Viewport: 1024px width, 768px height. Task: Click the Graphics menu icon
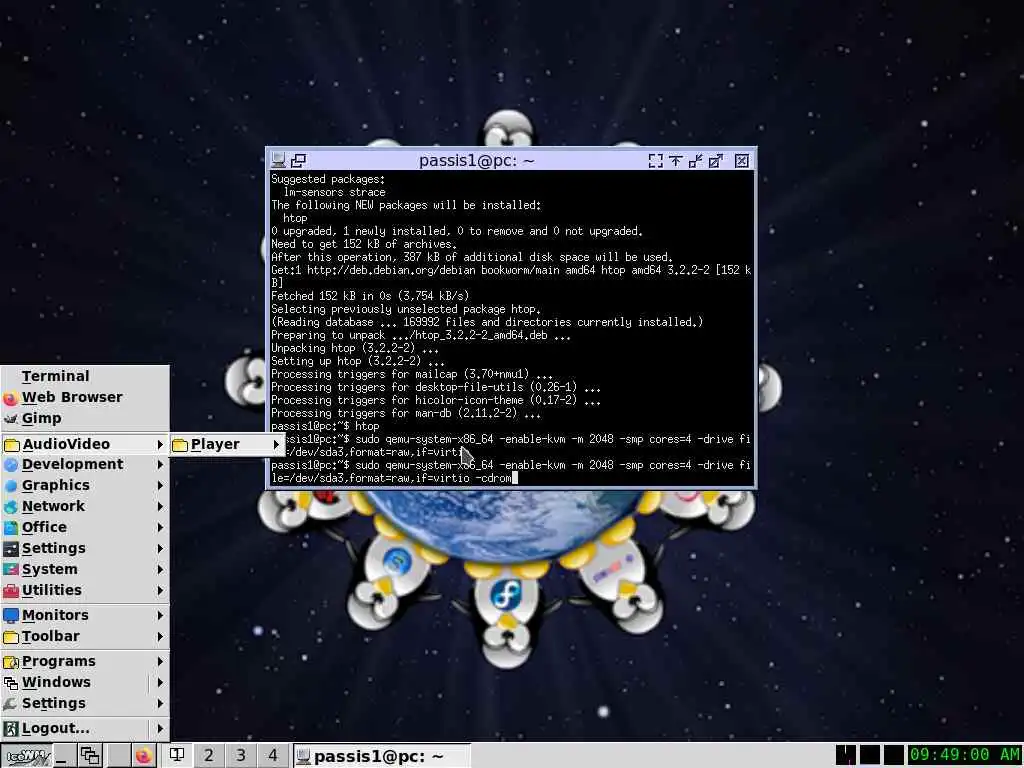(x=10, y=486)
